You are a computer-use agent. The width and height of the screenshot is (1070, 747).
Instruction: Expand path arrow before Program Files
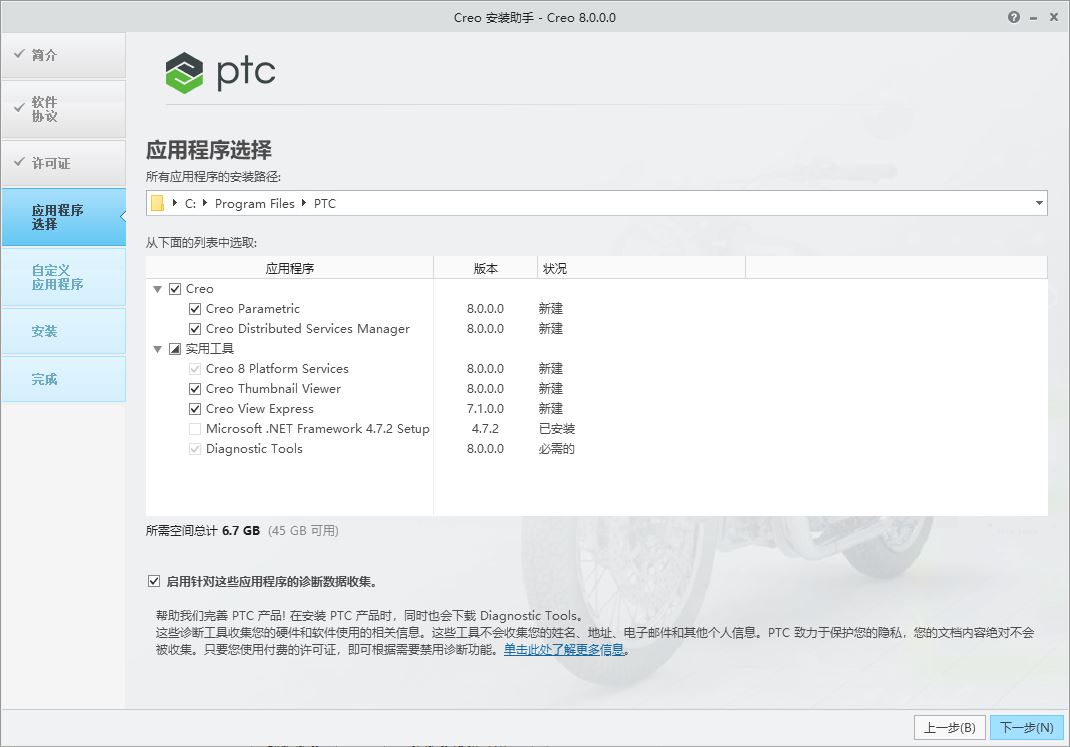click(x=205, y=203)
